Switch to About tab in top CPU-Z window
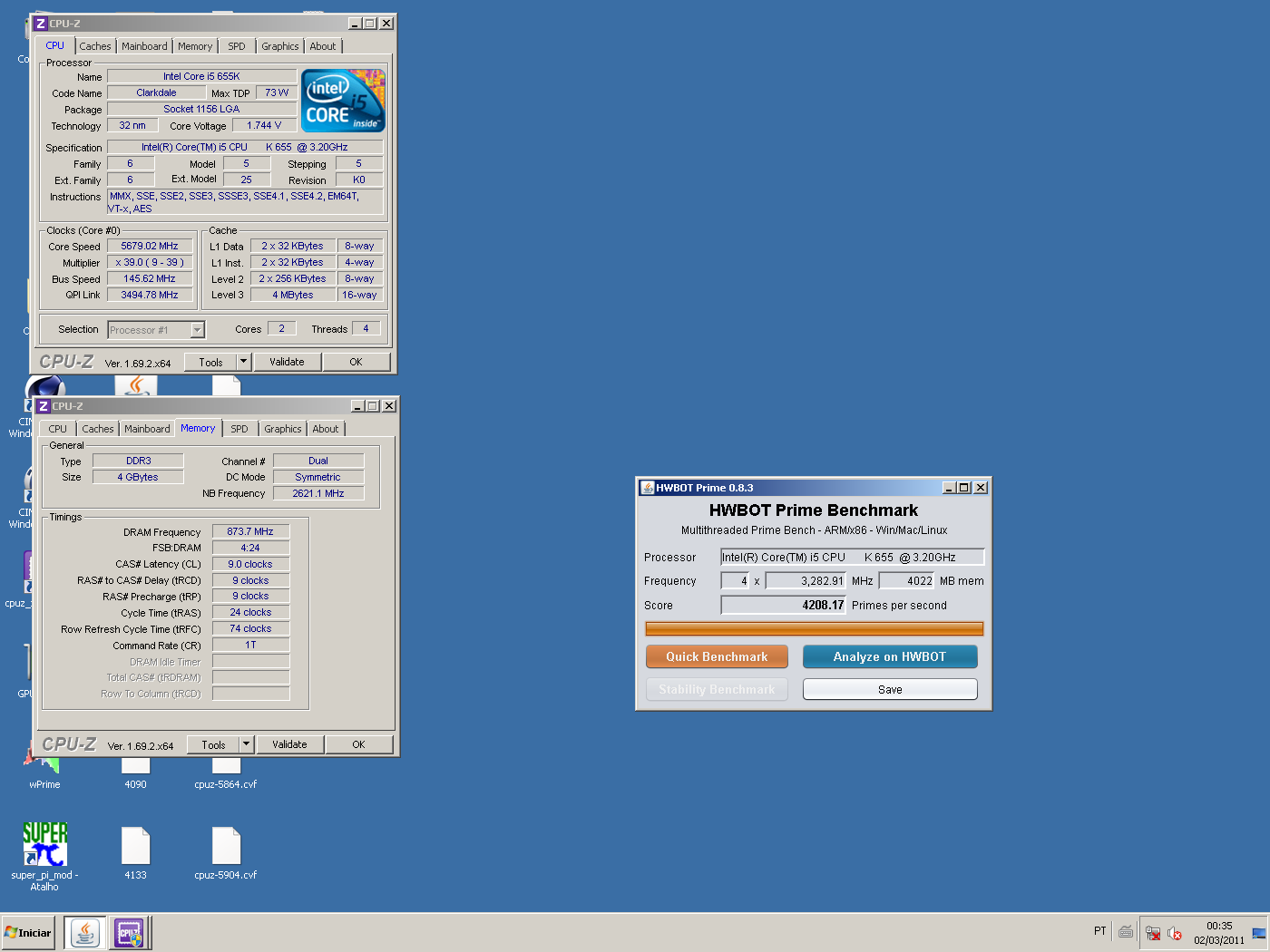This screenshot has height=952, width=1270. (323, 46)
